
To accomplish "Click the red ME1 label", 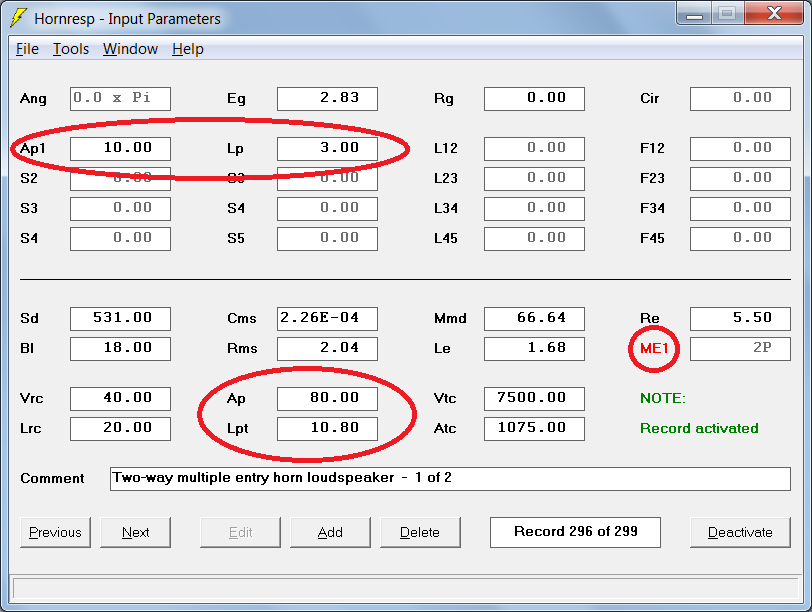I will [x=654, y=348].
